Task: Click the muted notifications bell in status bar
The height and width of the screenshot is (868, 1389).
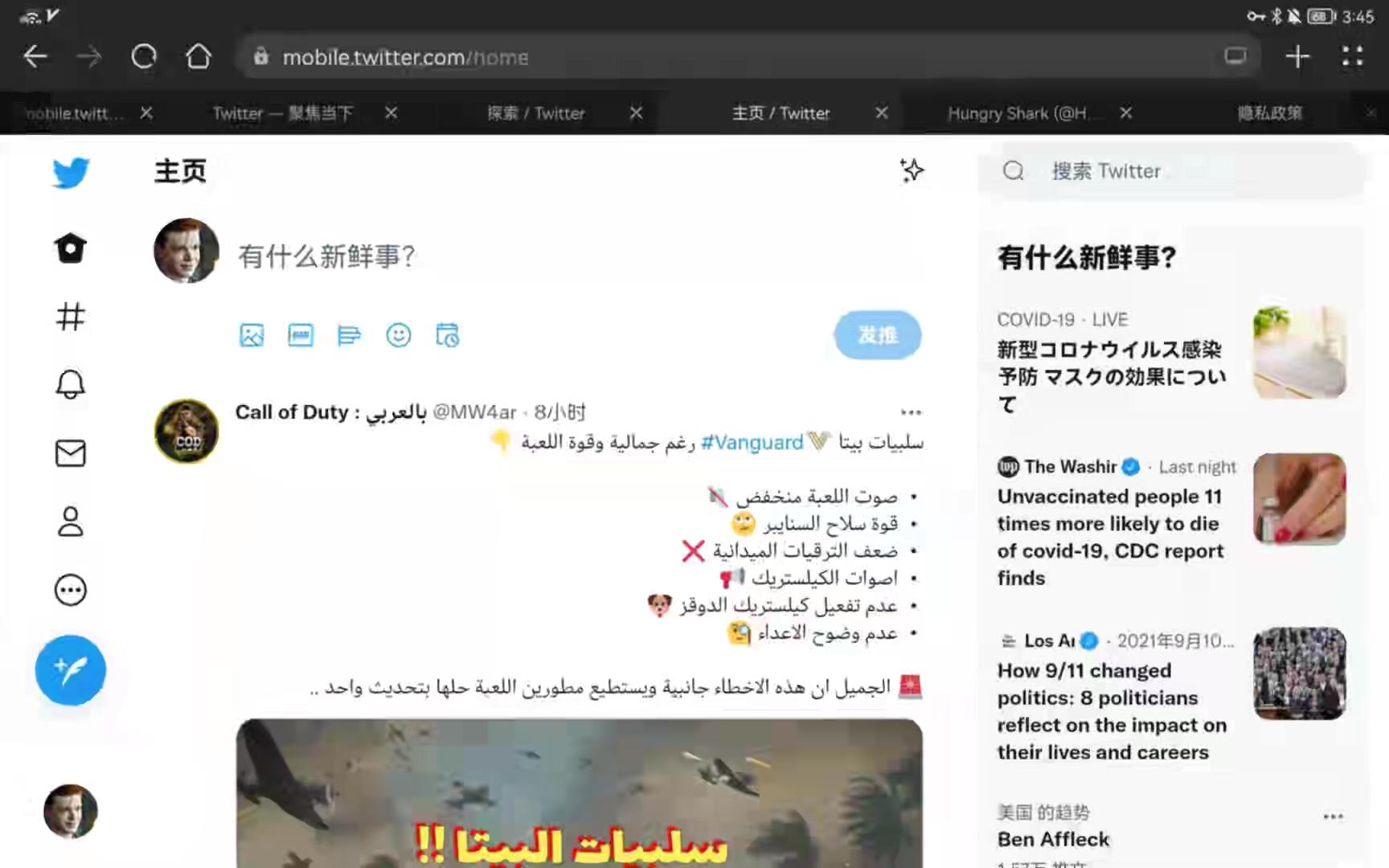Action: click(x=1294, y=16)
